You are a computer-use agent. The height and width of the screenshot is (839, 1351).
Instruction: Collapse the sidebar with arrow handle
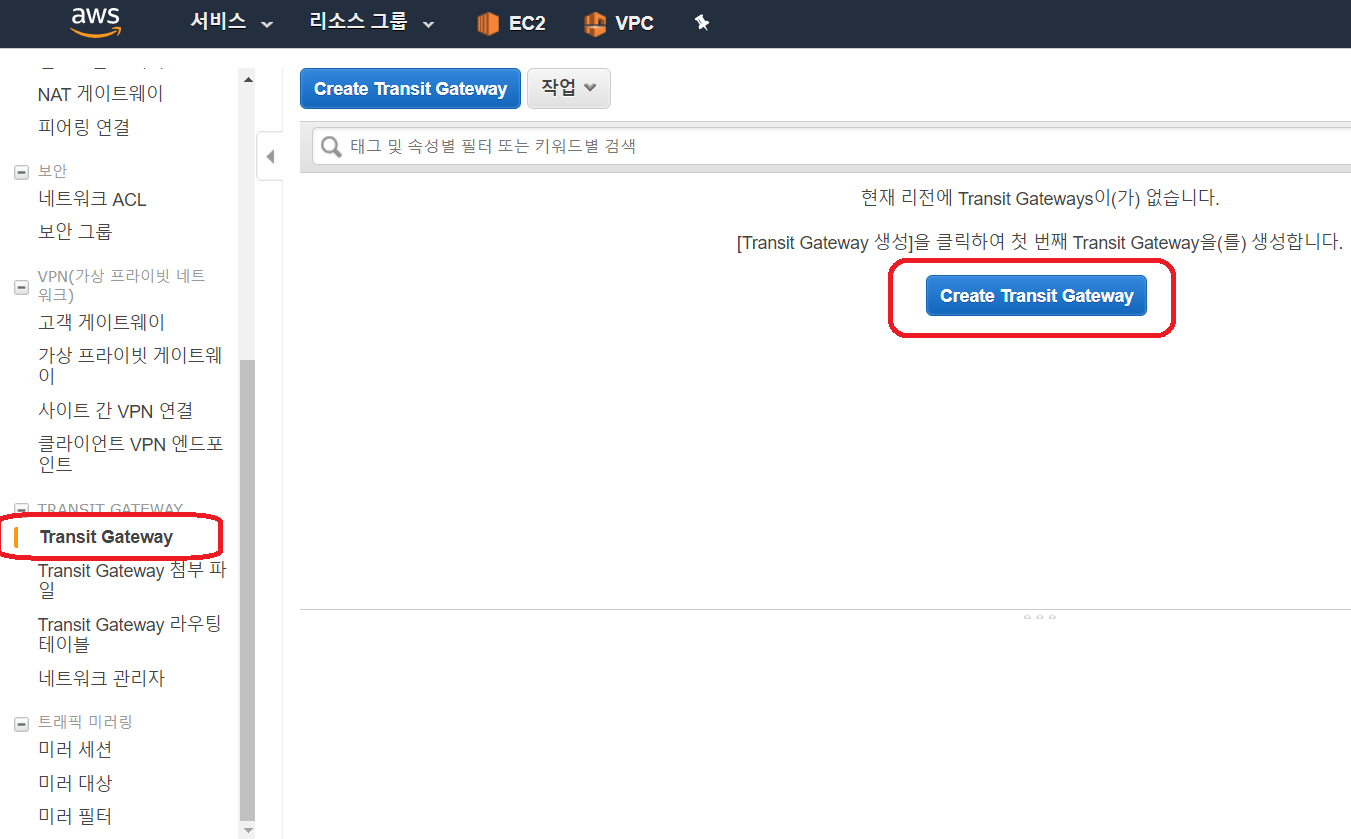pos(270,157)
